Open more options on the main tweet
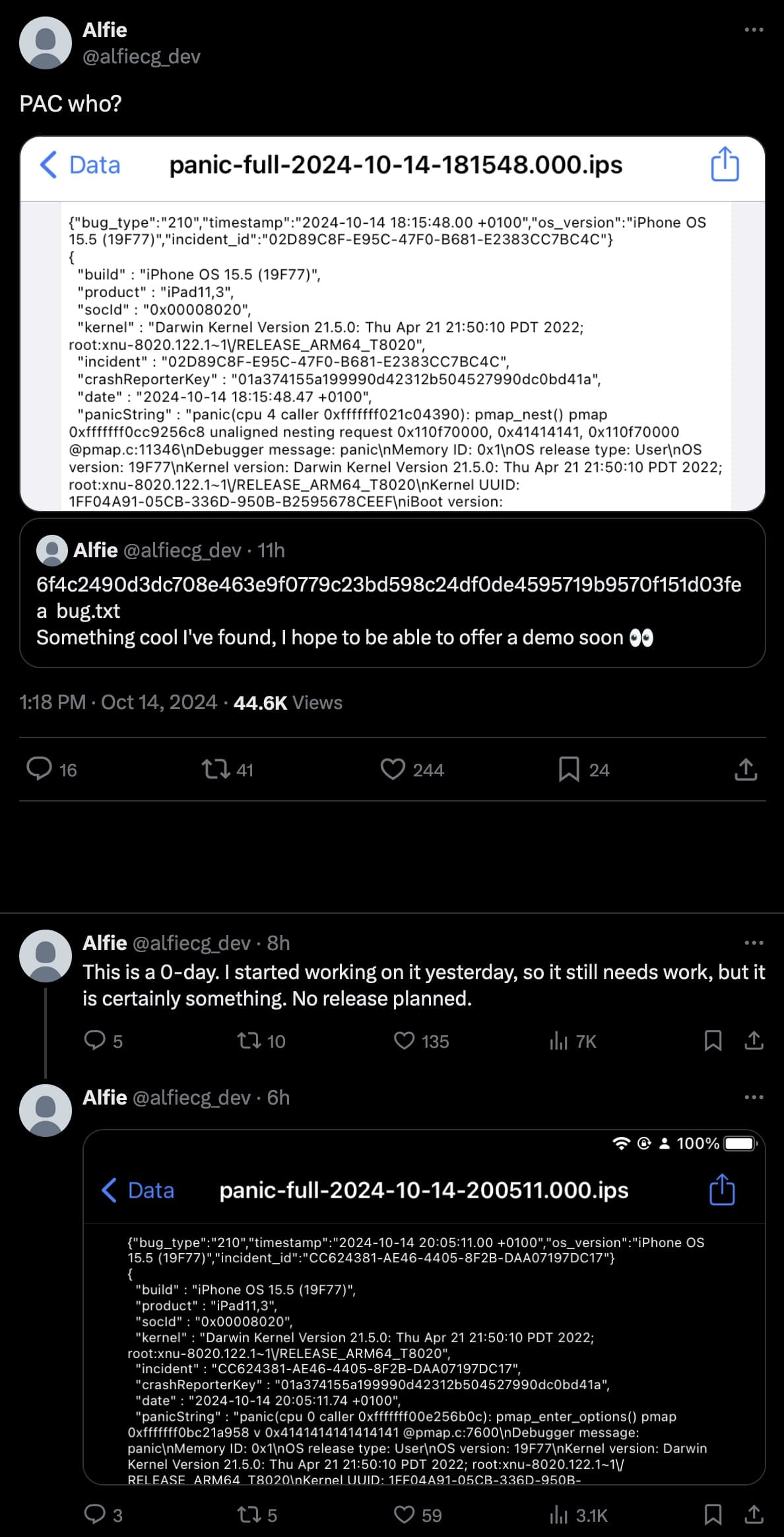Image resolution: width=784 pixels, height=1537 pixels. click(753, 30)
